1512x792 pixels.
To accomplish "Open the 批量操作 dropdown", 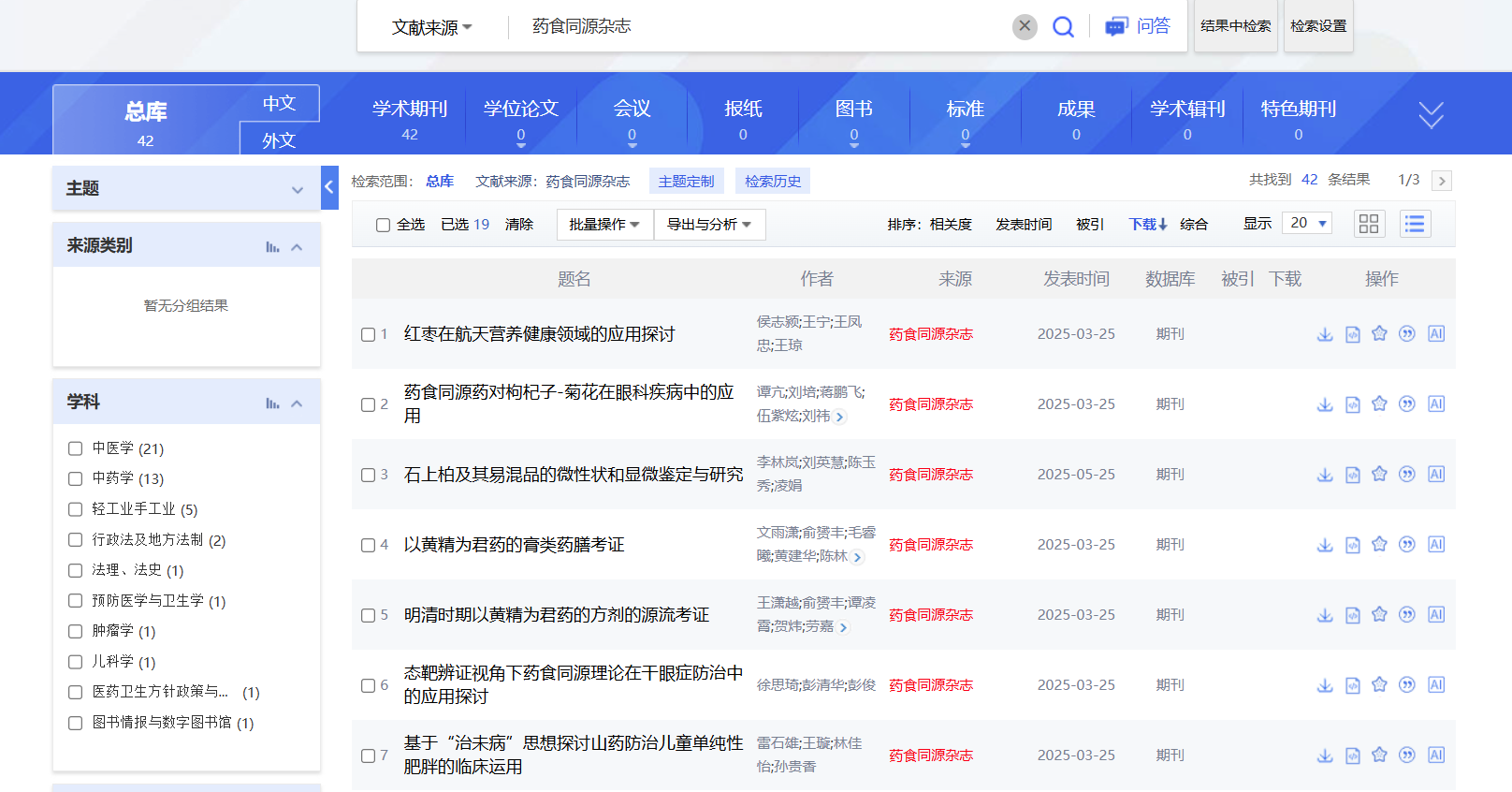I will pyautogui.click(x=604, y=225).
